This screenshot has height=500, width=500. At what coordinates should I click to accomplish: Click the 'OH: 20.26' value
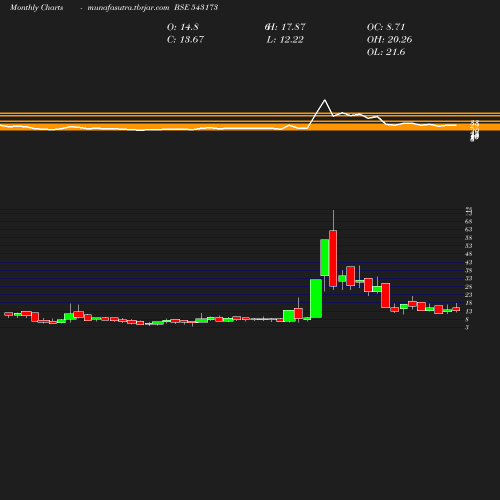pos(389,39)
